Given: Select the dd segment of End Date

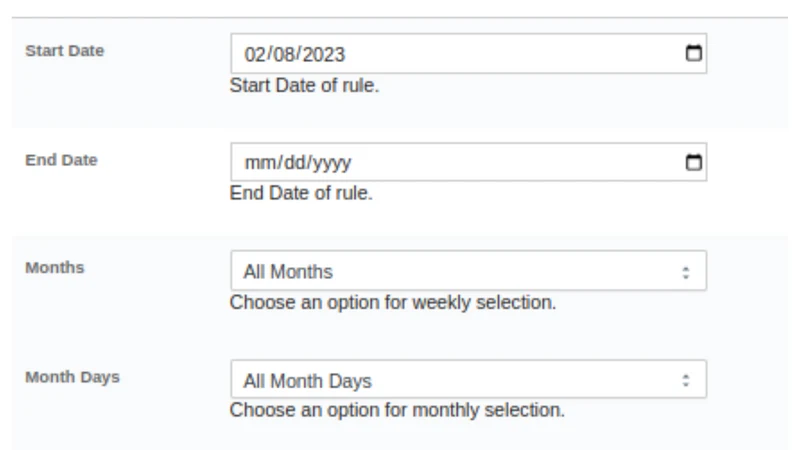Looking at the screenshot, I should (294, 163).
